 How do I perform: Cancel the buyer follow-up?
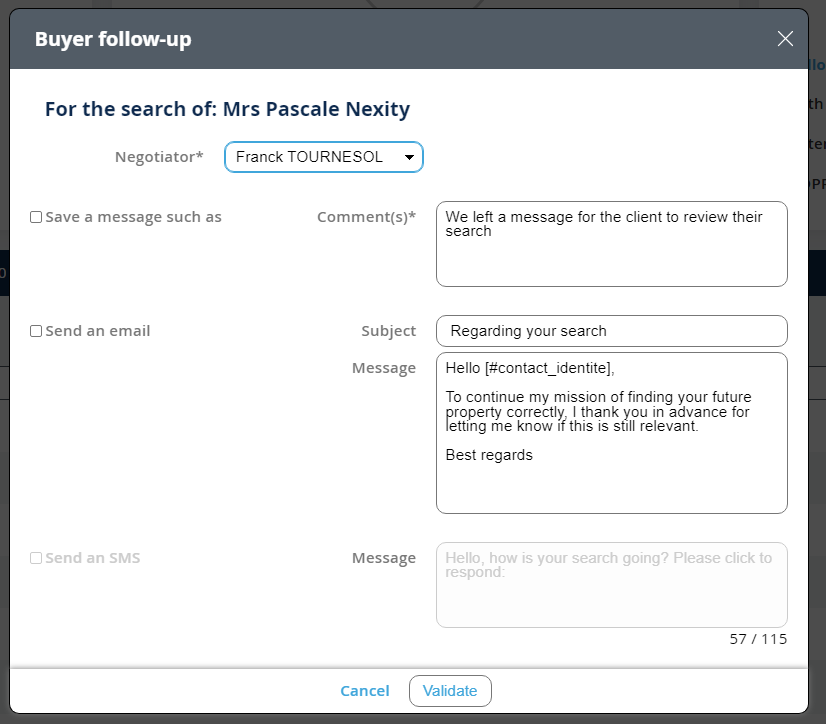[x=365, y=691]
